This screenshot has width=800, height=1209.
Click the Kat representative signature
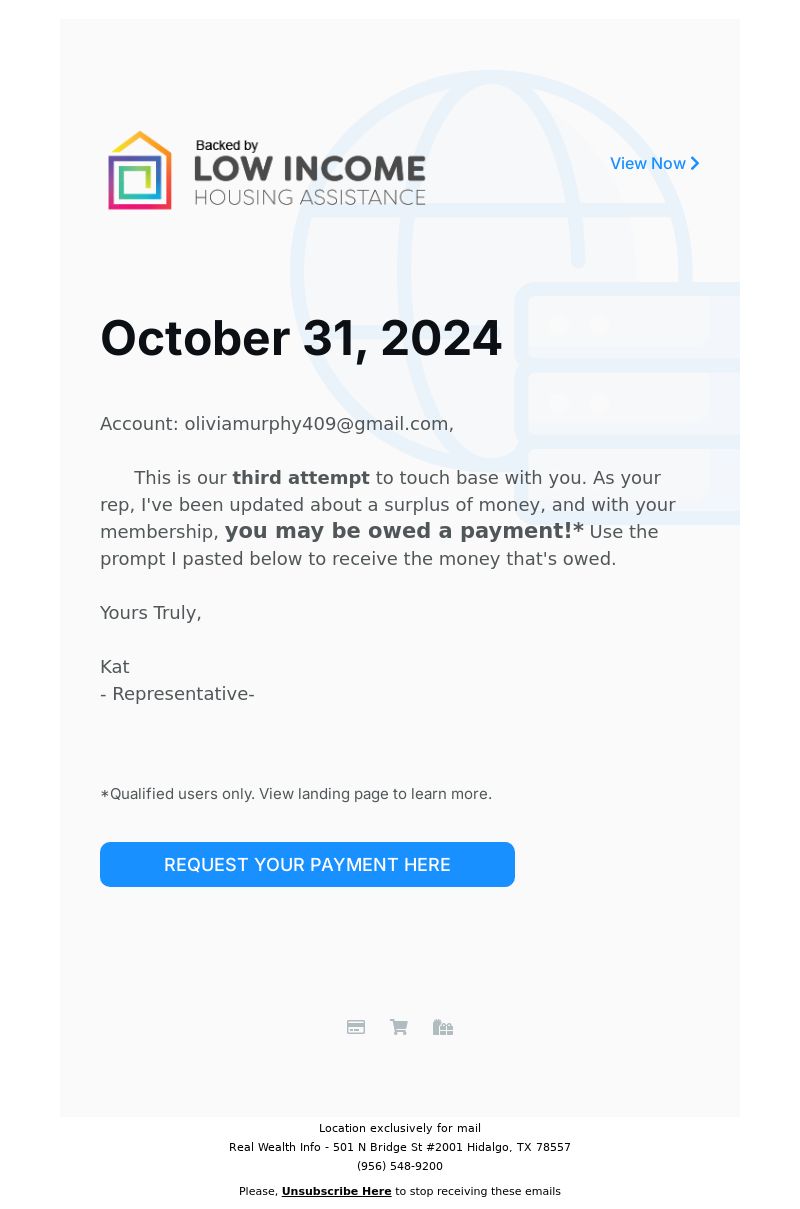pyautogui.click(x=115, y=667)
